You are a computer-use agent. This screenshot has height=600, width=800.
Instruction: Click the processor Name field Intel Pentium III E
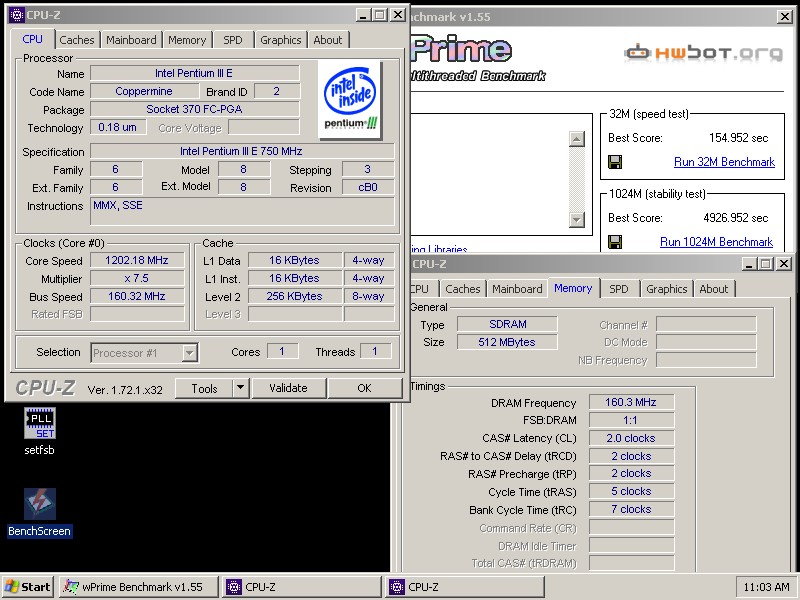tap(194, 73)
